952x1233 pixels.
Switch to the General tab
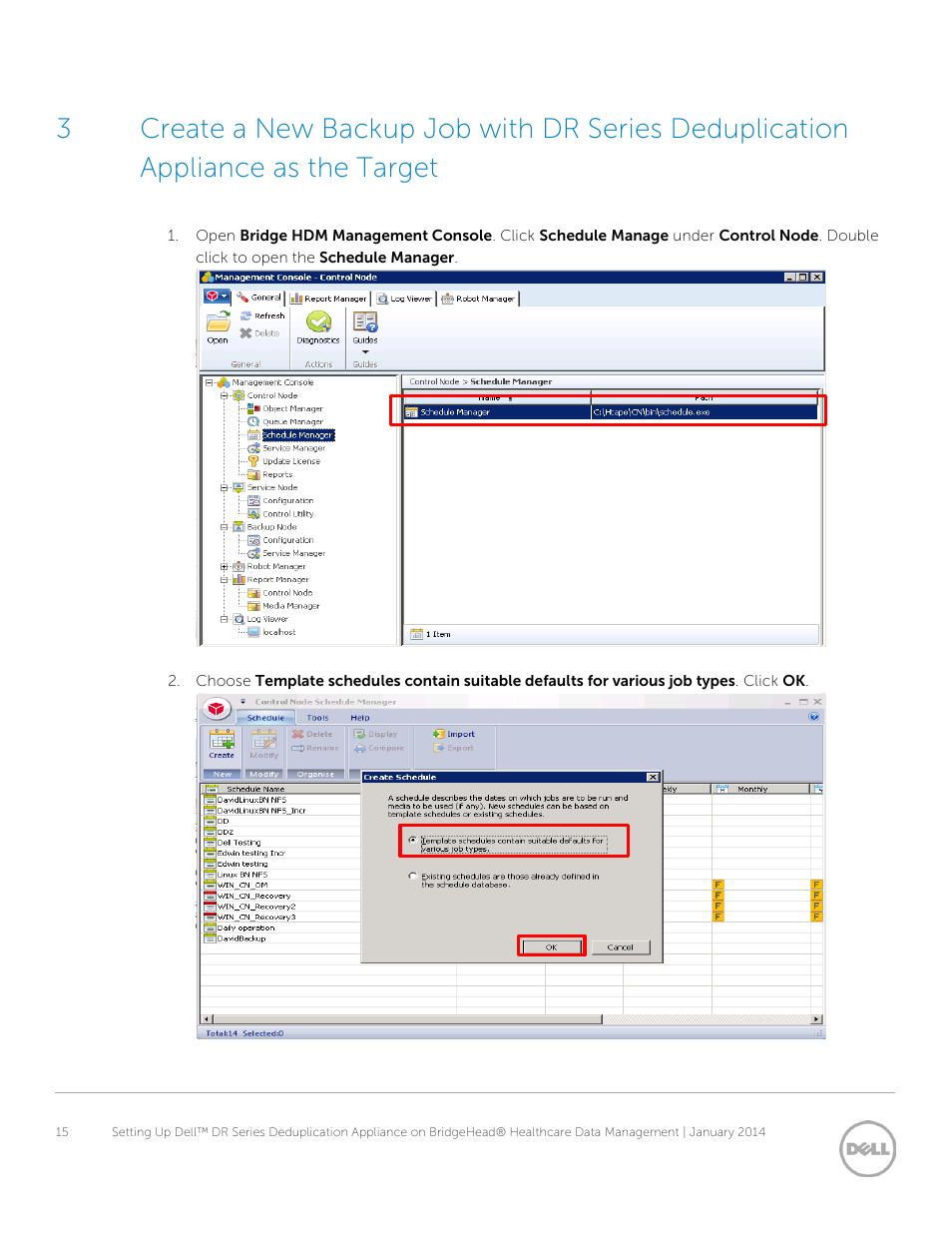(259, 298)
